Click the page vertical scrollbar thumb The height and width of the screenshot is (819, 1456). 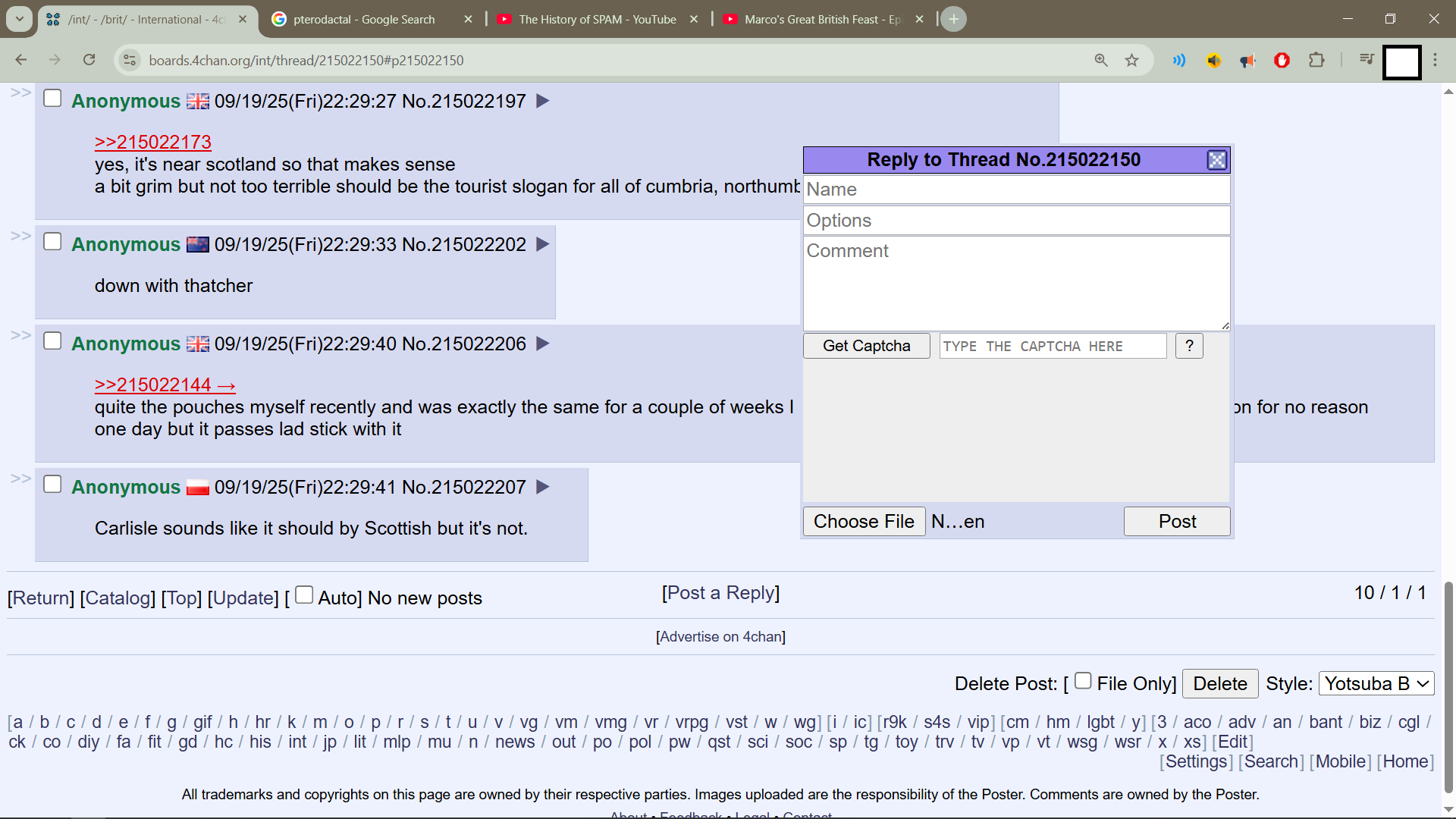coord(1448,686)
